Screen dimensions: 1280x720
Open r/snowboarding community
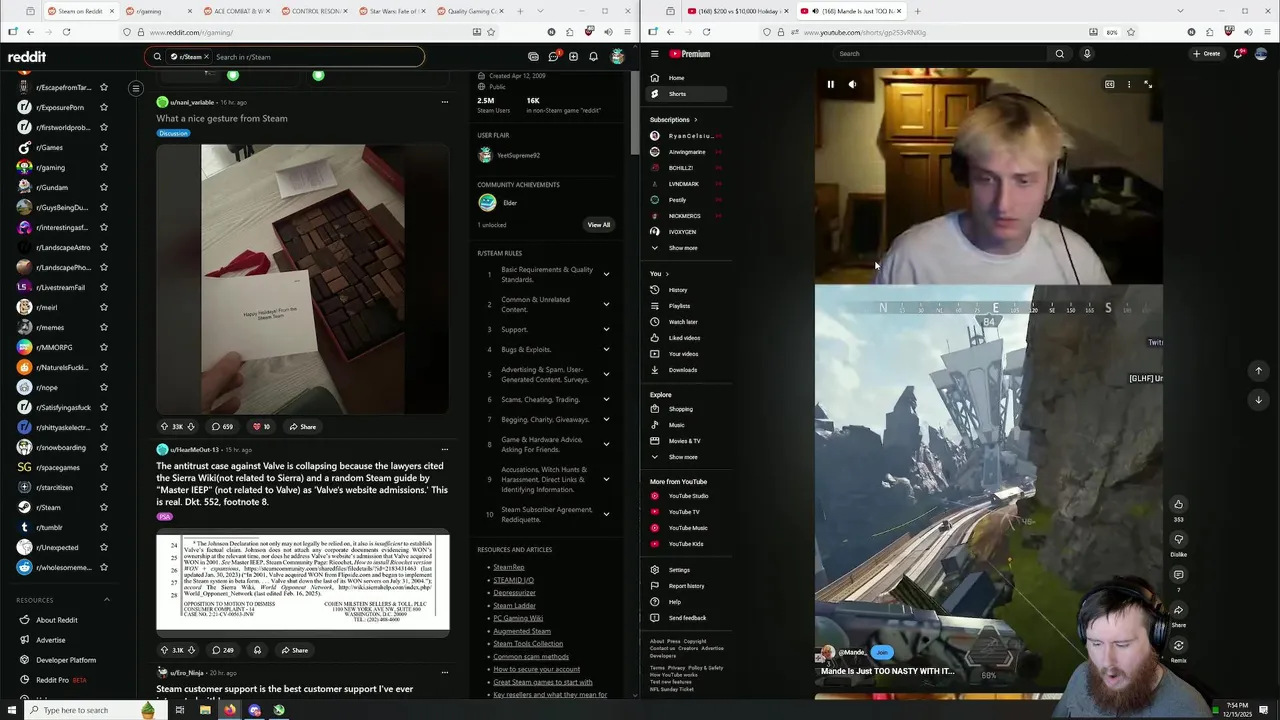(61, 447)
